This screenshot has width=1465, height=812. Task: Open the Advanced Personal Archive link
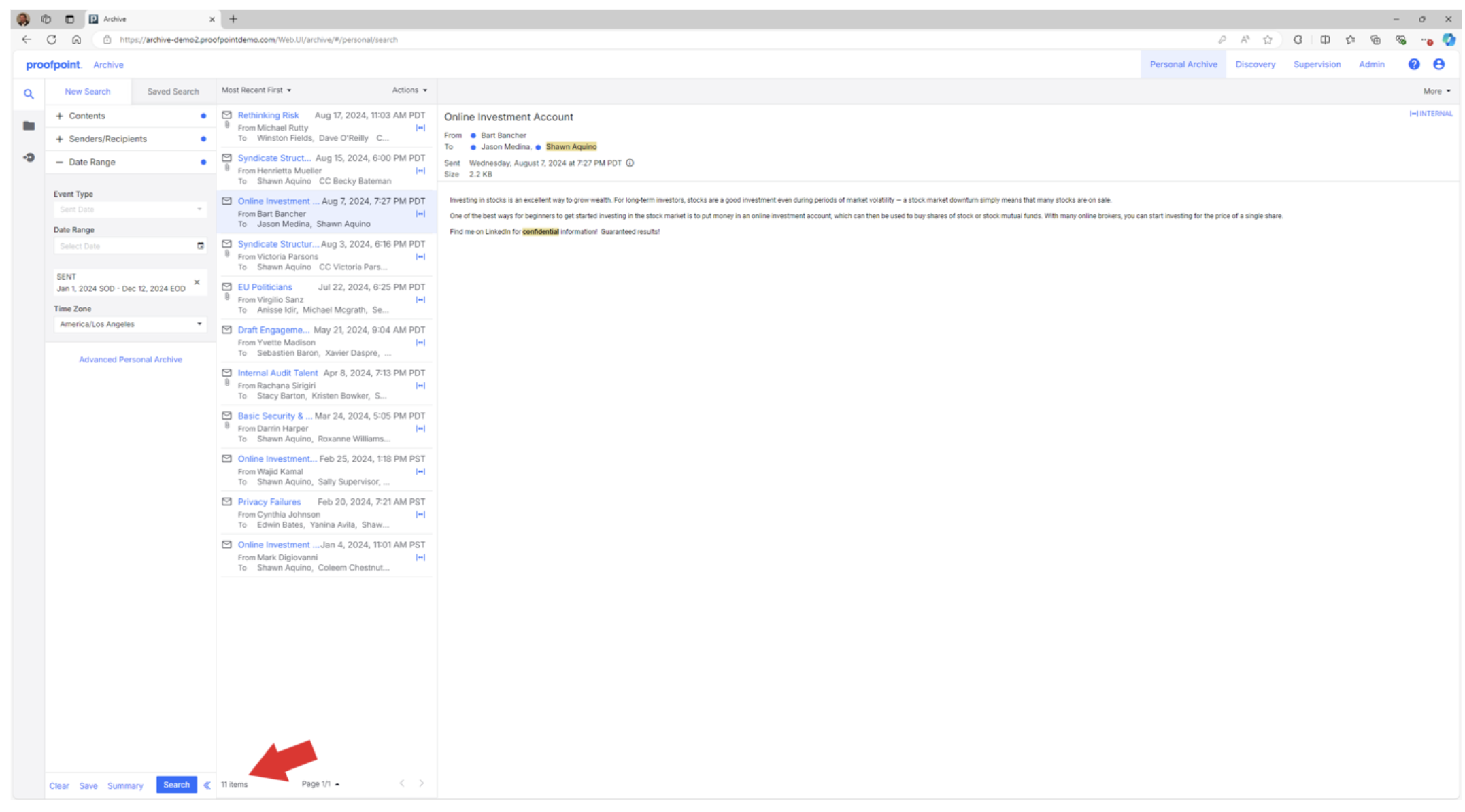[131, 360]
